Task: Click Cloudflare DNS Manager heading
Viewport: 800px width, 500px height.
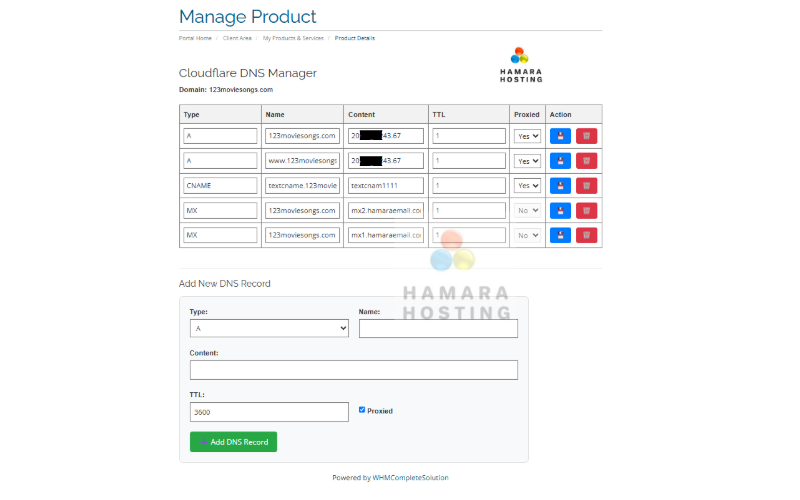Action: coord(247,73)
